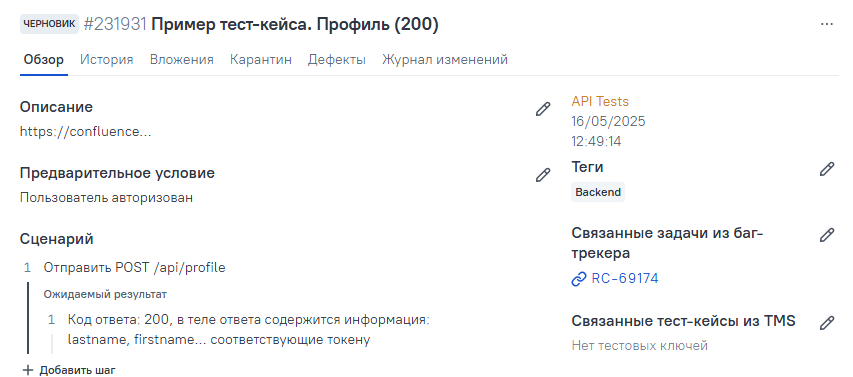Open the three-dots more options menu
The height and width of the screenshot is (377, 853).
point(827,24)
